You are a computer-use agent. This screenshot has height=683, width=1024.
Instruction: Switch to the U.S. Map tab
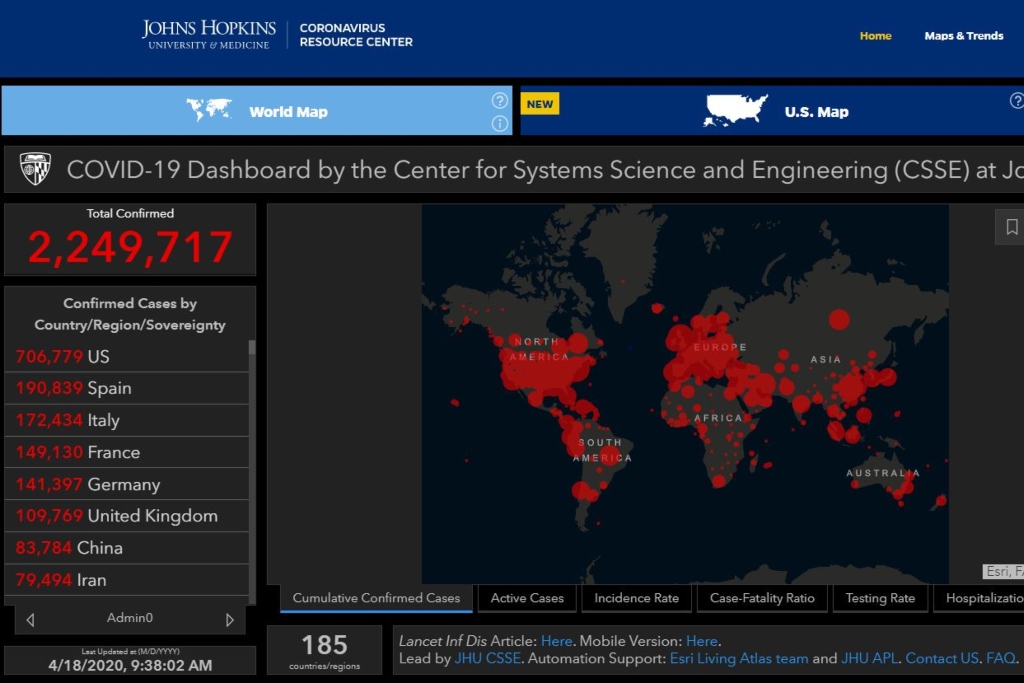click(772, 110)
